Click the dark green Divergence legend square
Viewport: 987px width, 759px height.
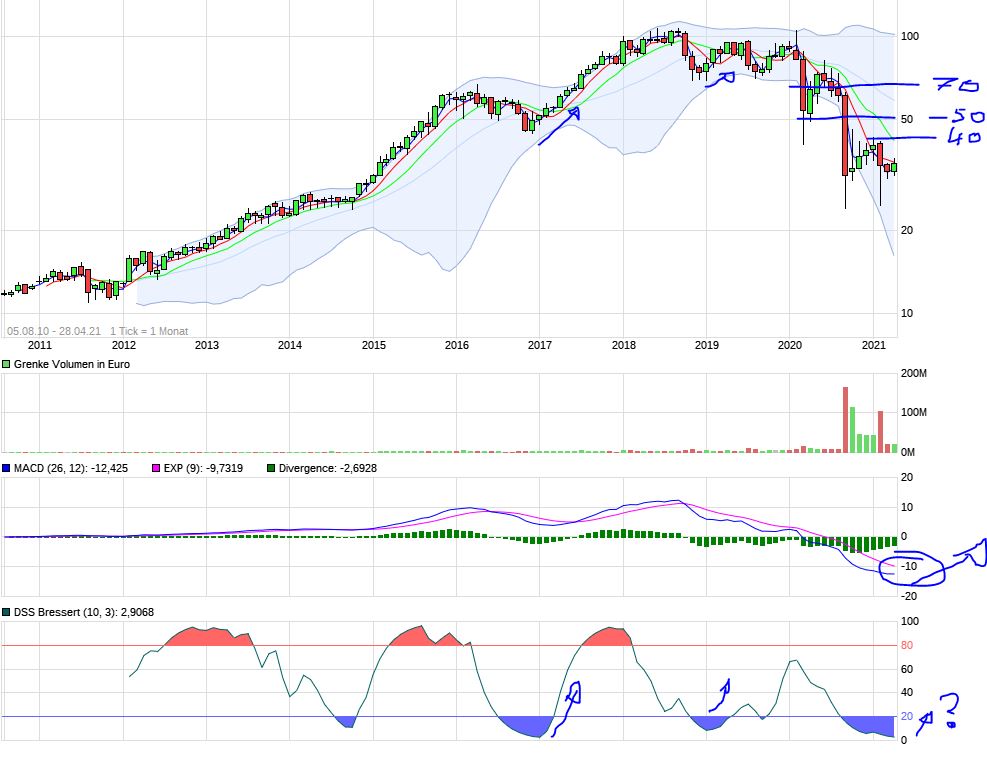271,467
